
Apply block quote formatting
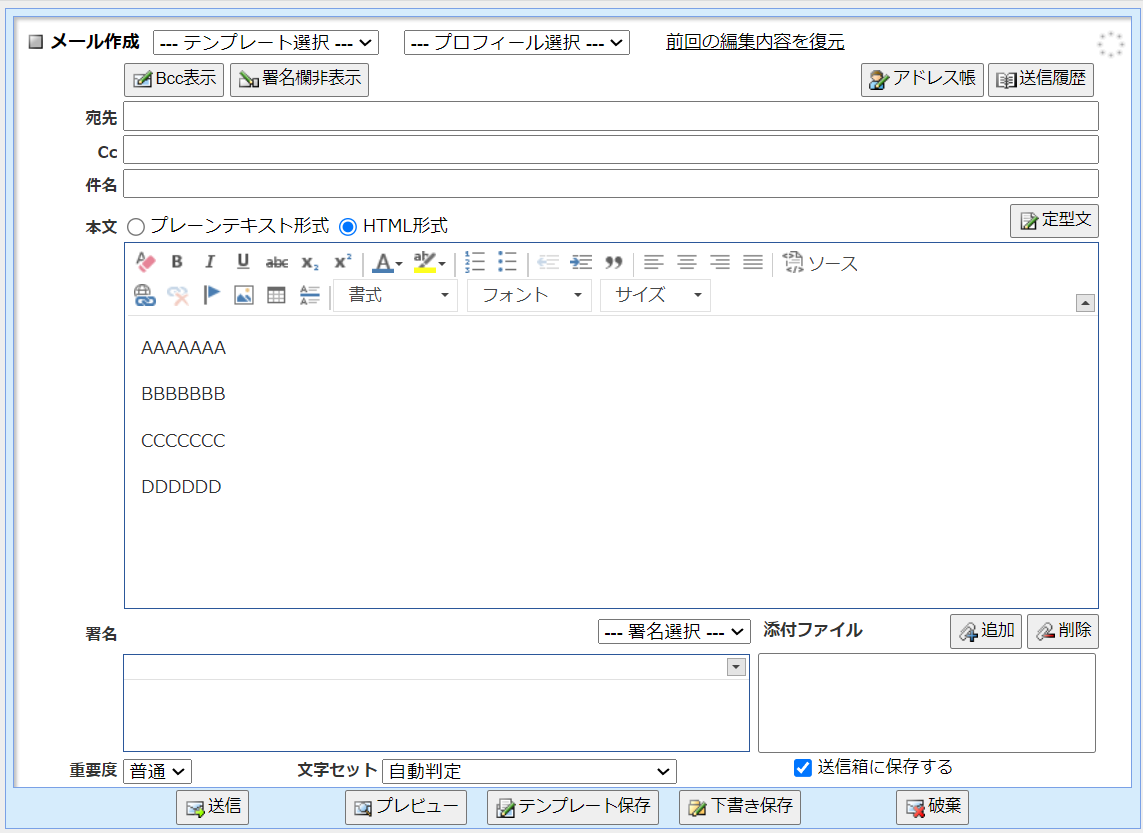coord(614,262)
